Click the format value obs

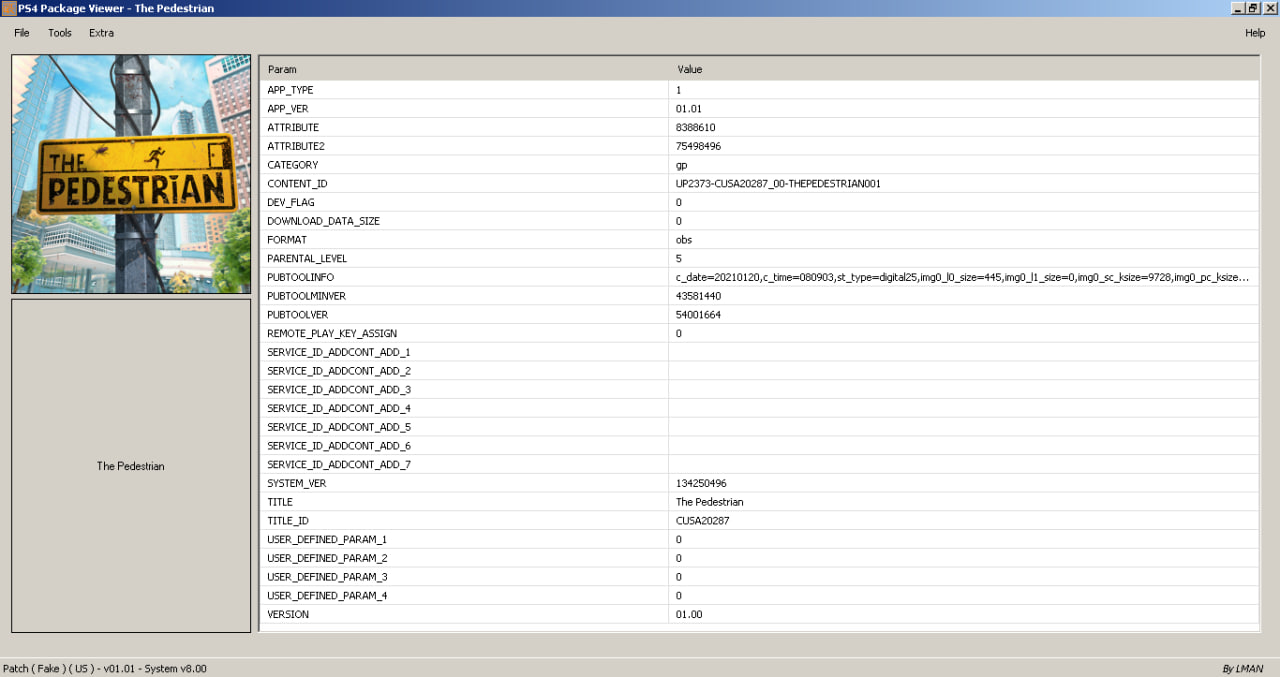click(684, 240)
